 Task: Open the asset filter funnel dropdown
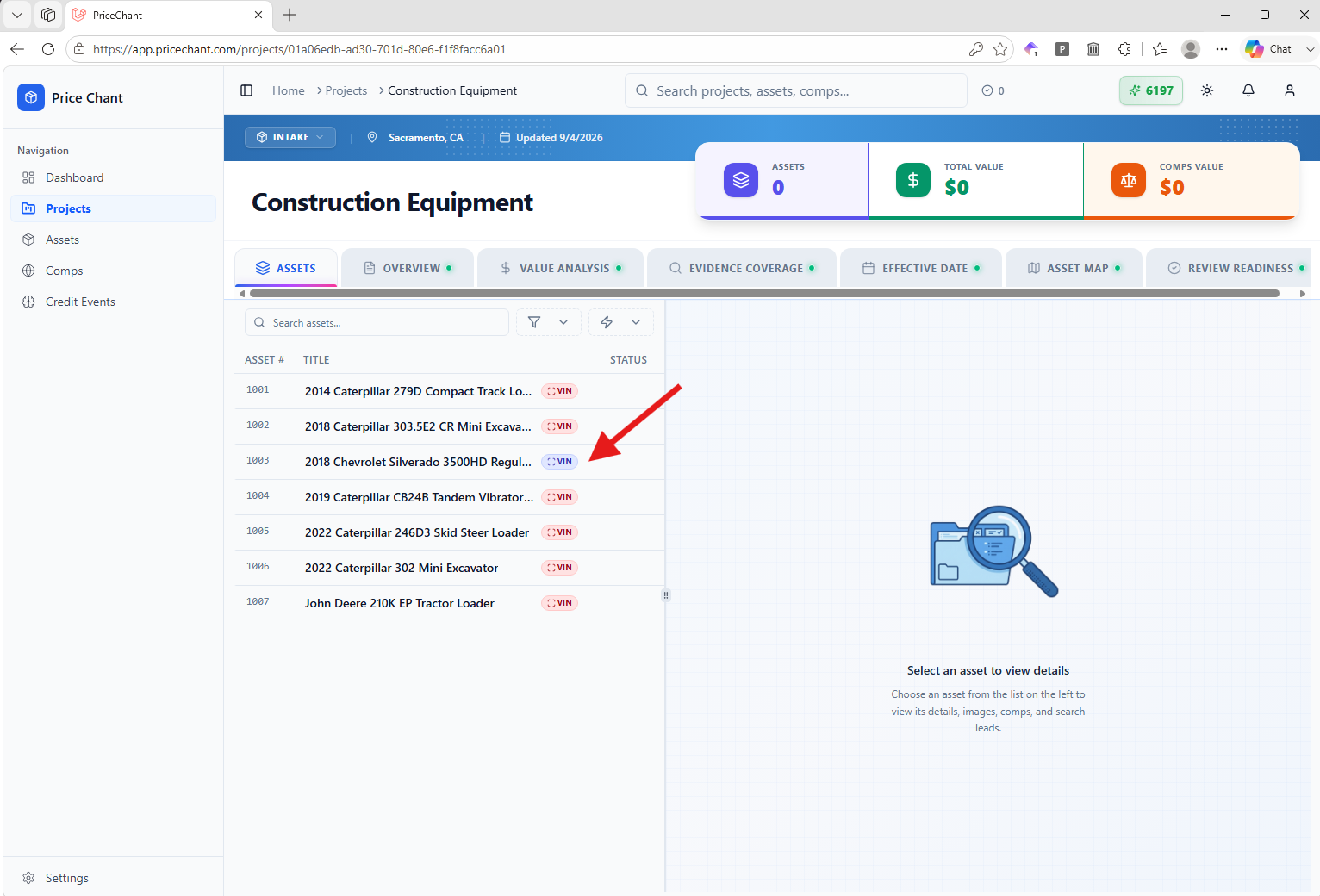[x=548, y=322]
